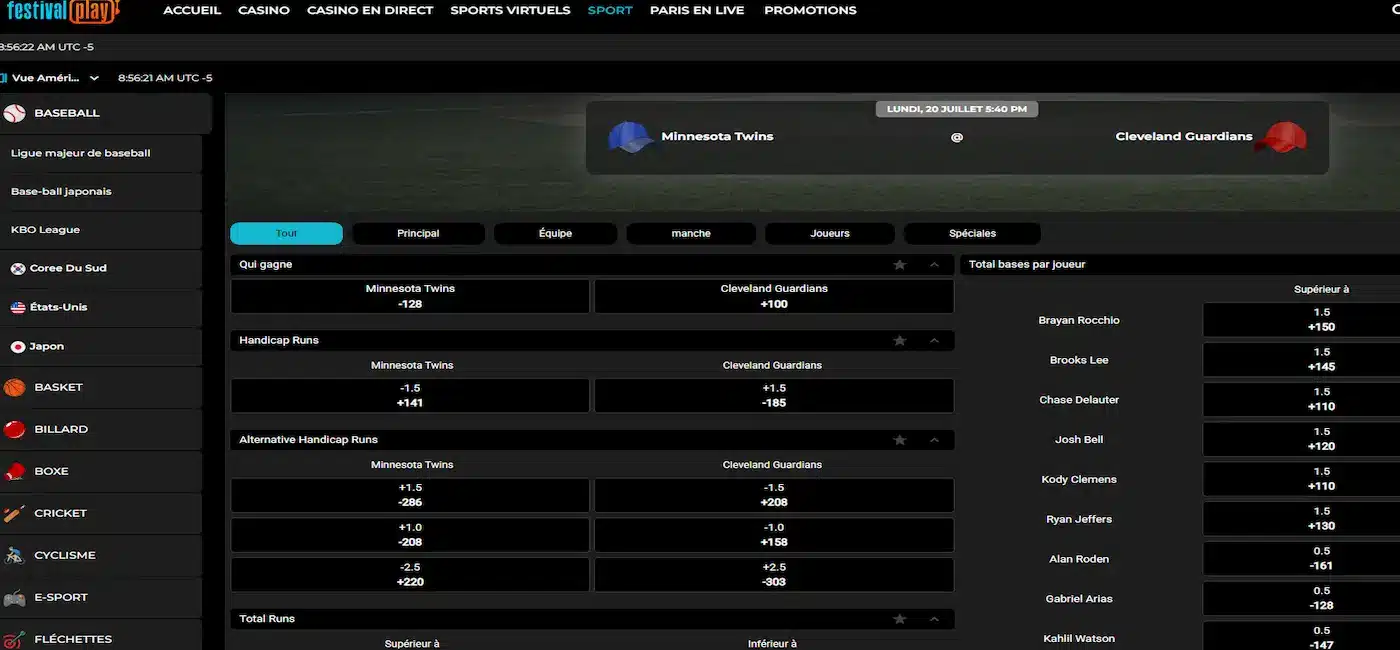Select the Cyclisme rider icon

click(x=14, y=555)
